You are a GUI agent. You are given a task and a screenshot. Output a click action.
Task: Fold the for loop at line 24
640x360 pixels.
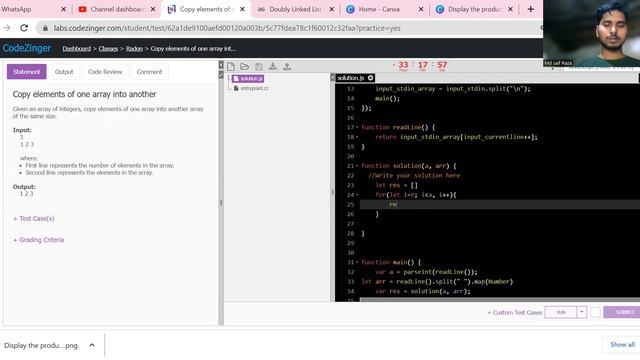[357, 195]
